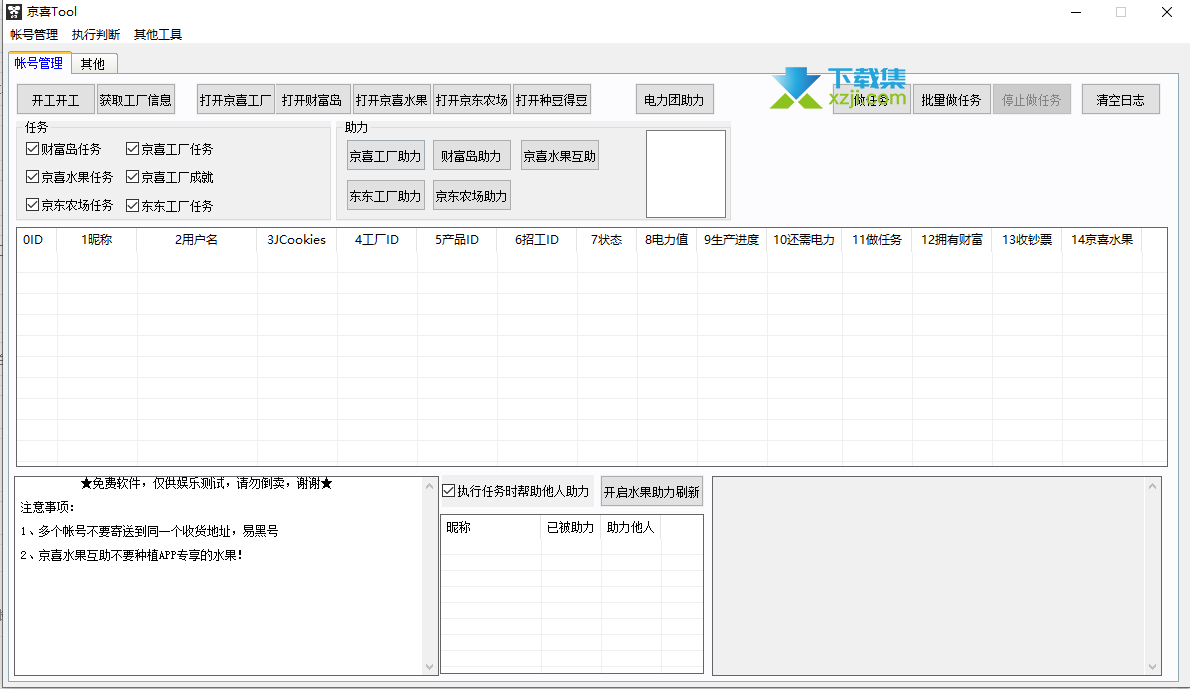
Task: Click the 13收钞票 column header
Action: [1028, 240]
